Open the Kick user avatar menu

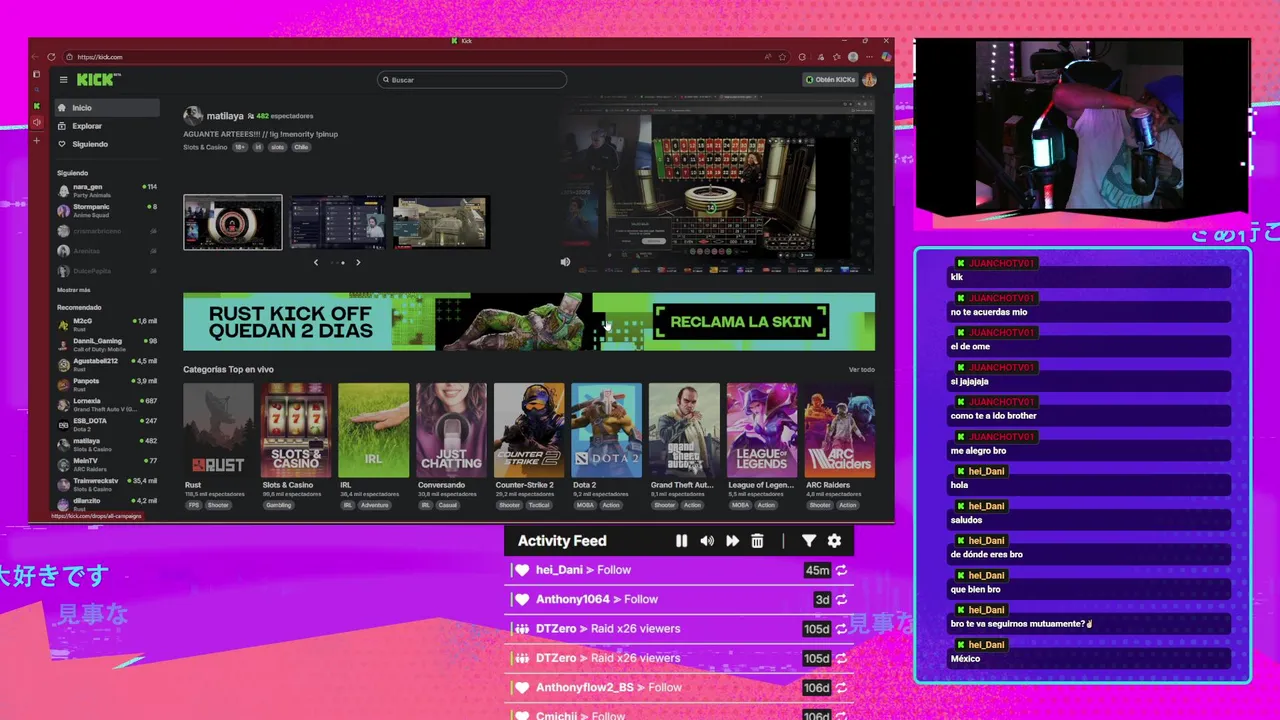(869, 80)
